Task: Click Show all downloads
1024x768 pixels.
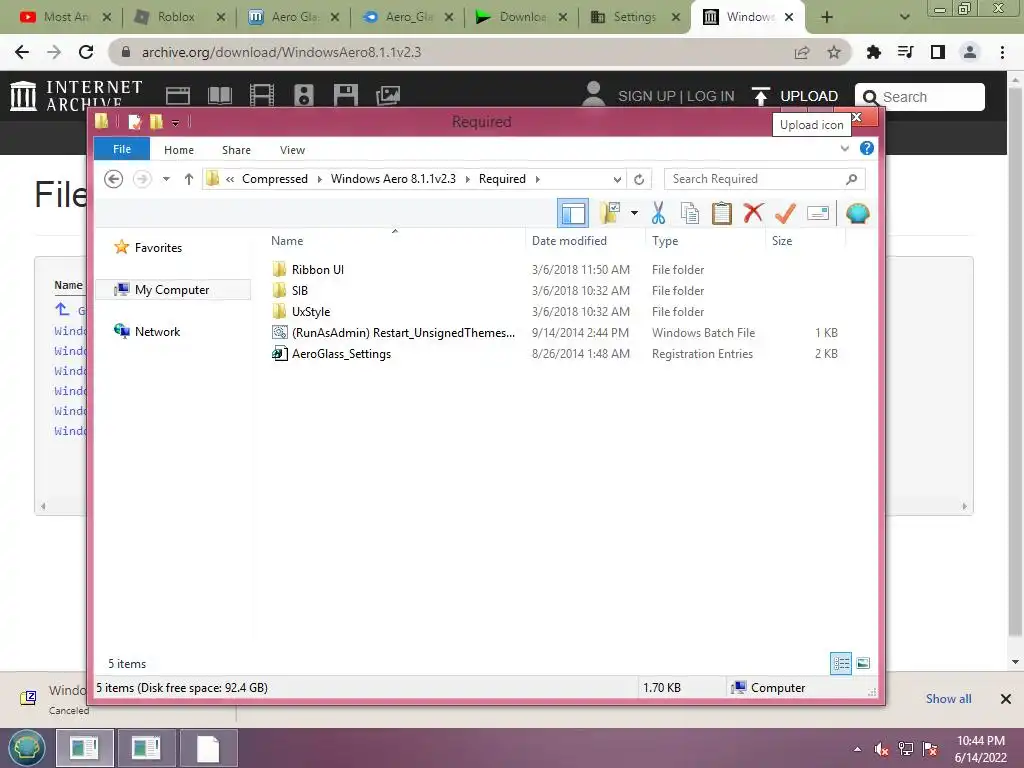Action: (948, 699)
